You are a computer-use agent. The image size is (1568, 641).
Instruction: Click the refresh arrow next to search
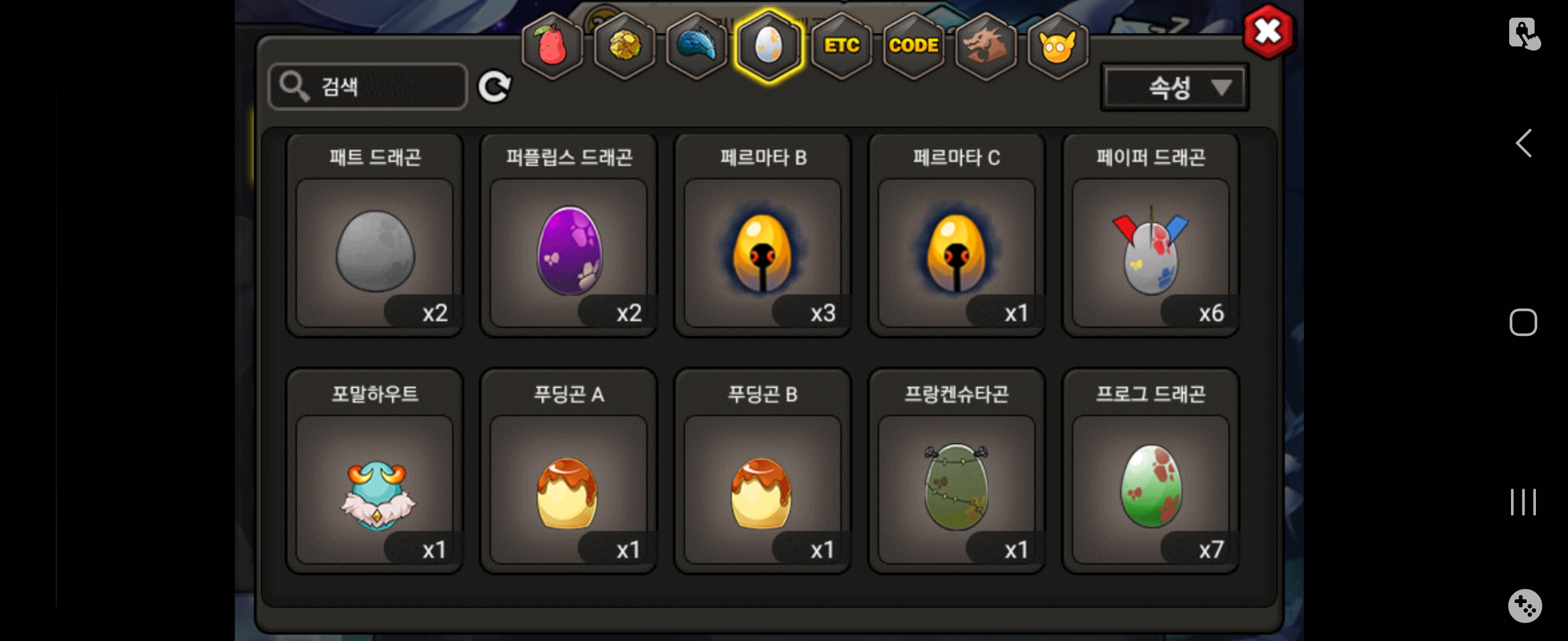494,87
